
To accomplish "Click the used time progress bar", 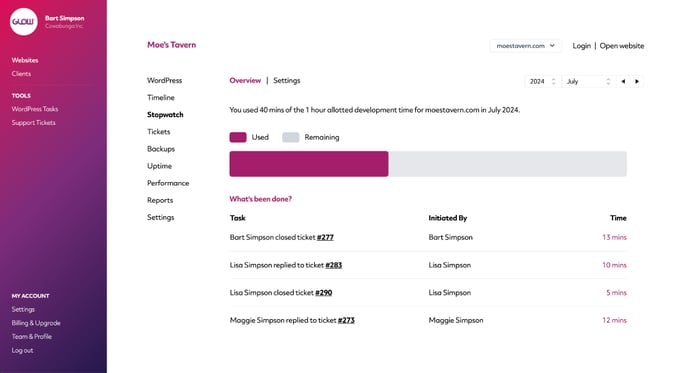I will tap(309, 164).
